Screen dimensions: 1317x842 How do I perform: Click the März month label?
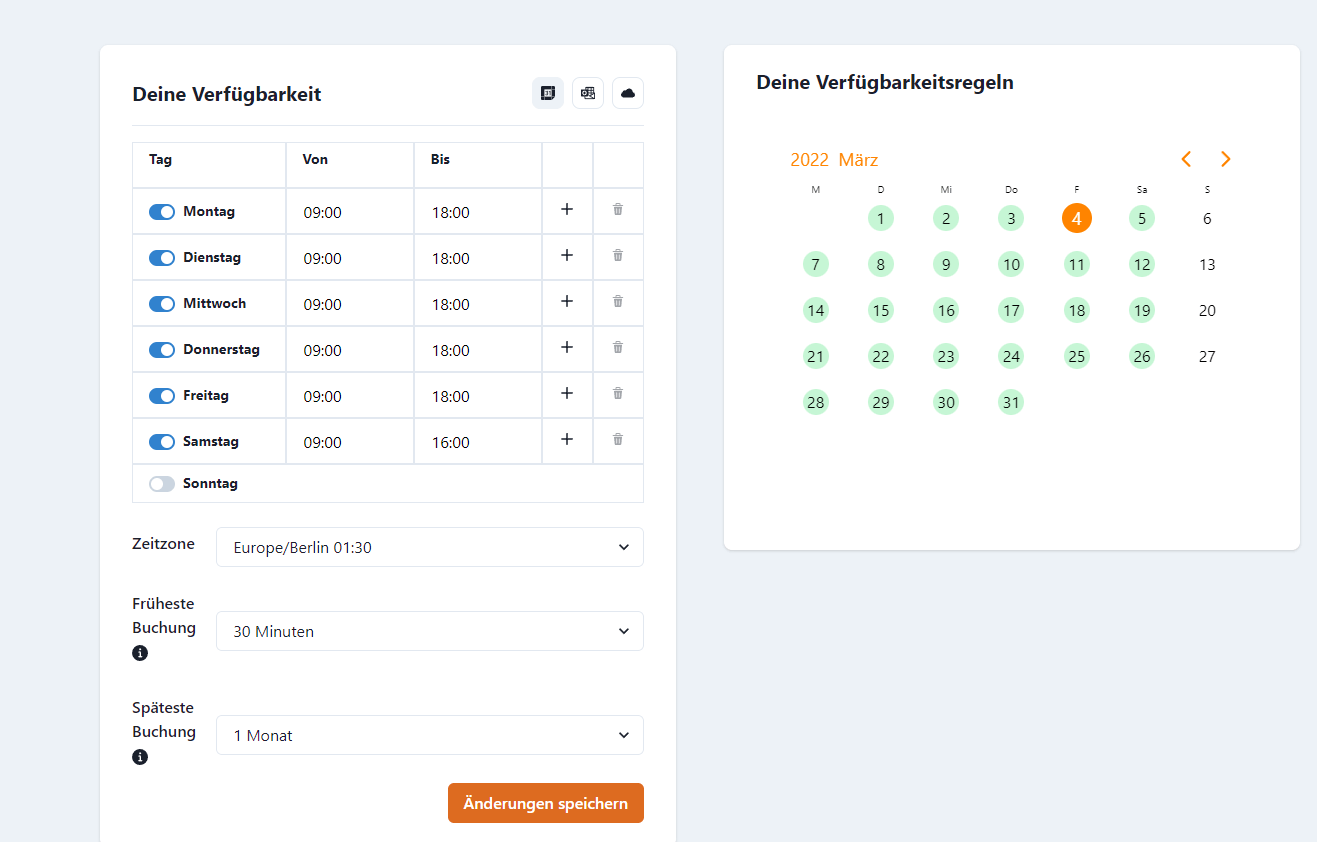858,160
